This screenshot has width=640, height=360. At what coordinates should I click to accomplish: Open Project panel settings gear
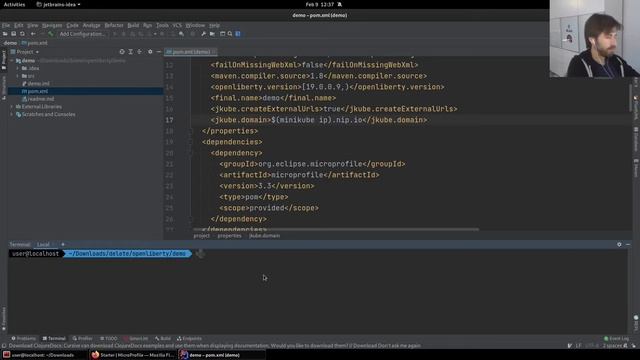pyautogui.click(x=150, y=52)
